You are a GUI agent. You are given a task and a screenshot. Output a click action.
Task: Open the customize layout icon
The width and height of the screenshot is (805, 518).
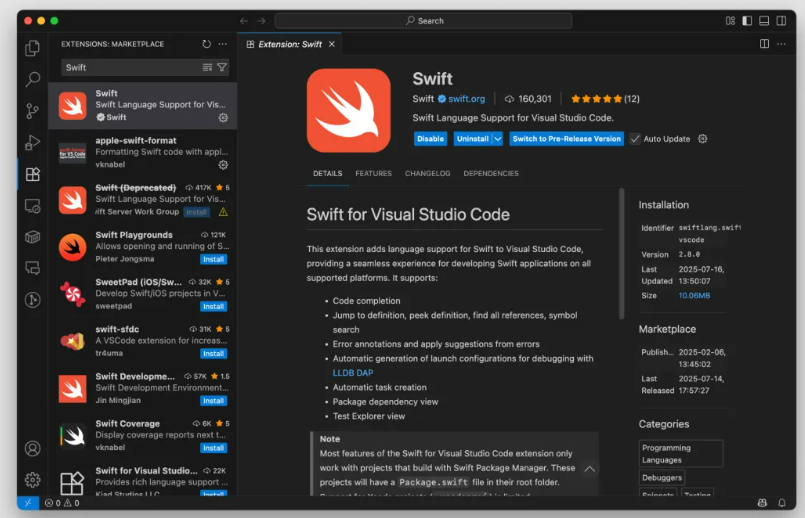(730, 21)
